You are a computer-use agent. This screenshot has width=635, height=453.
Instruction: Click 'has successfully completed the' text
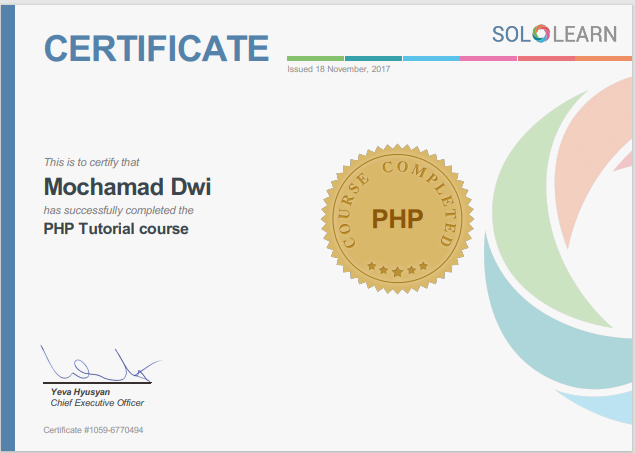pos(119,211)
